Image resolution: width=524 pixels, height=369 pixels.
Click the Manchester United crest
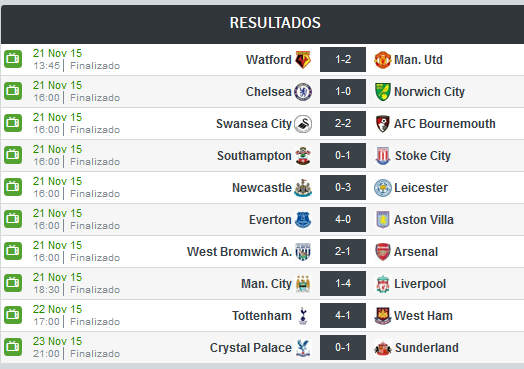click(383, 60)
